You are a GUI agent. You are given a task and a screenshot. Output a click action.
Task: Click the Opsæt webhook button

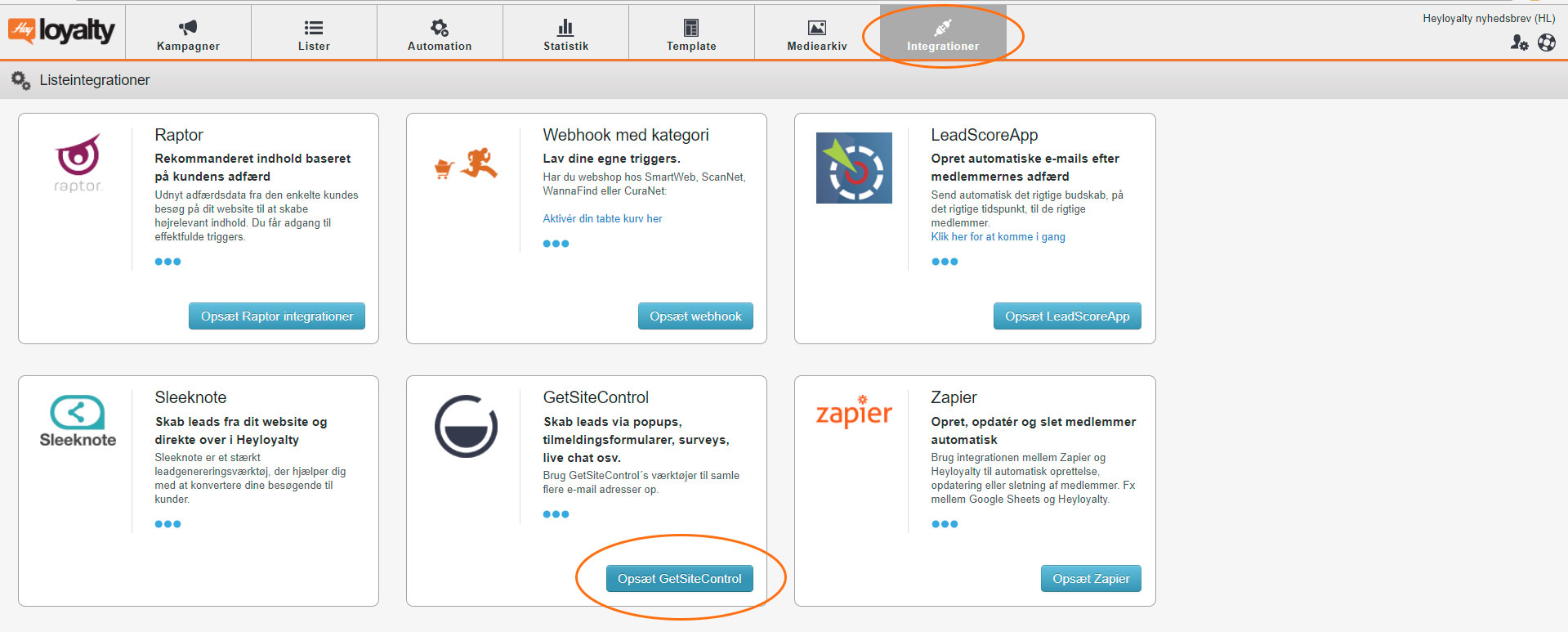coord(695,316)
